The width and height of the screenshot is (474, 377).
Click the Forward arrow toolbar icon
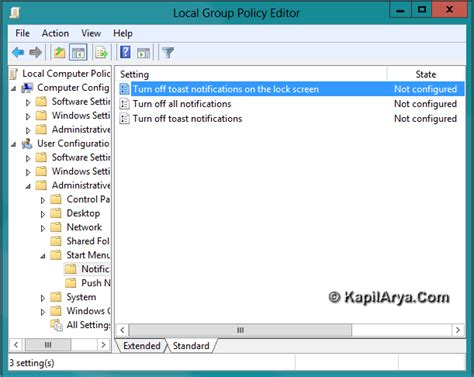35,52
